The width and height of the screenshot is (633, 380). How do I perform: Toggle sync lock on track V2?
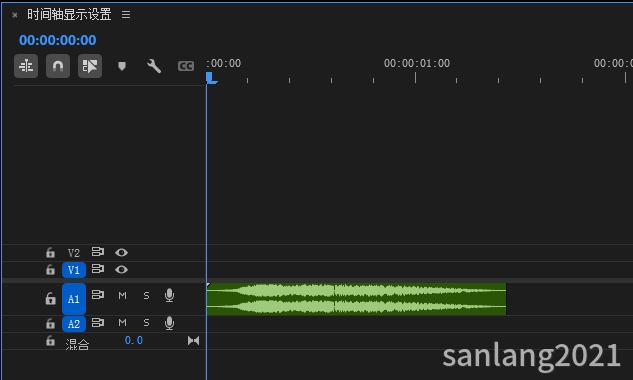click(x=98, y=252)
